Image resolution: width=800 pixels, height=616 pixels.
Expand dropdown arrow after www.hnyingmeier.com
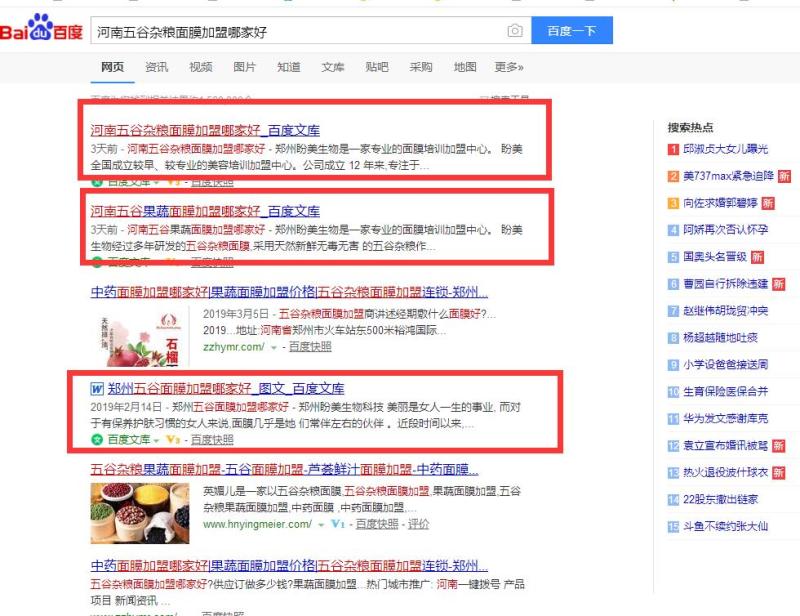pyautogui.click(x=321, y=523)
